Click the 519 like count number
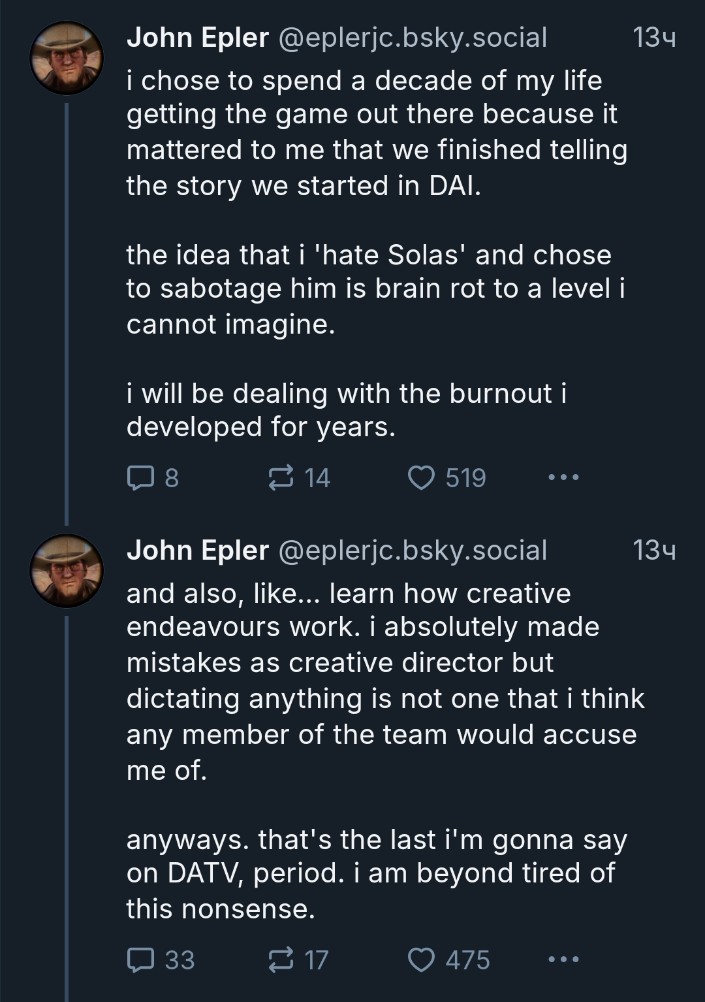The width and height of the screenshot is (705, 1002). pyautogui.click(x=465, y=479)
